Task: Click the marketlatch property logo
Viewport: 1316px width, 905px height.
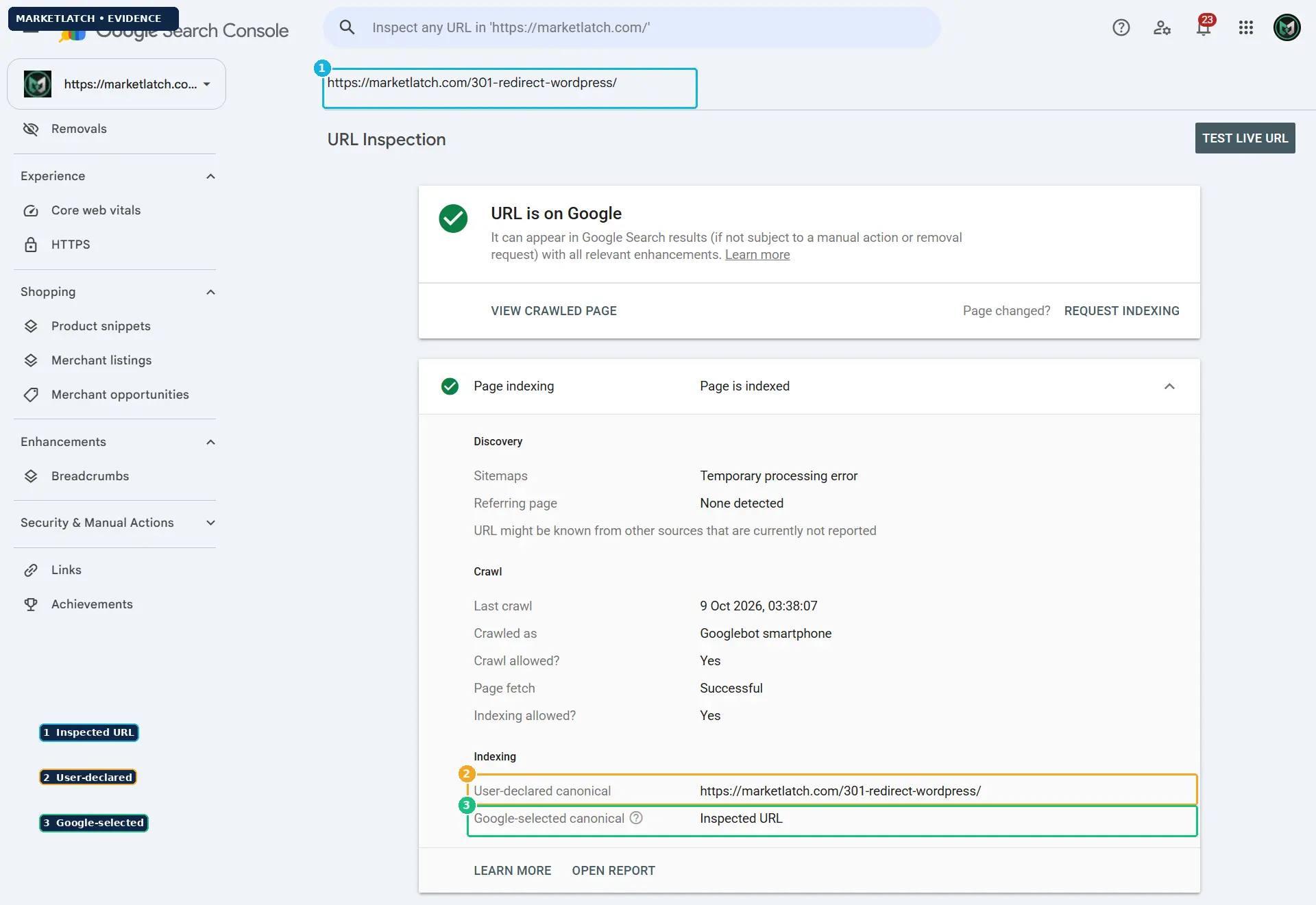Action: [38, 84]
